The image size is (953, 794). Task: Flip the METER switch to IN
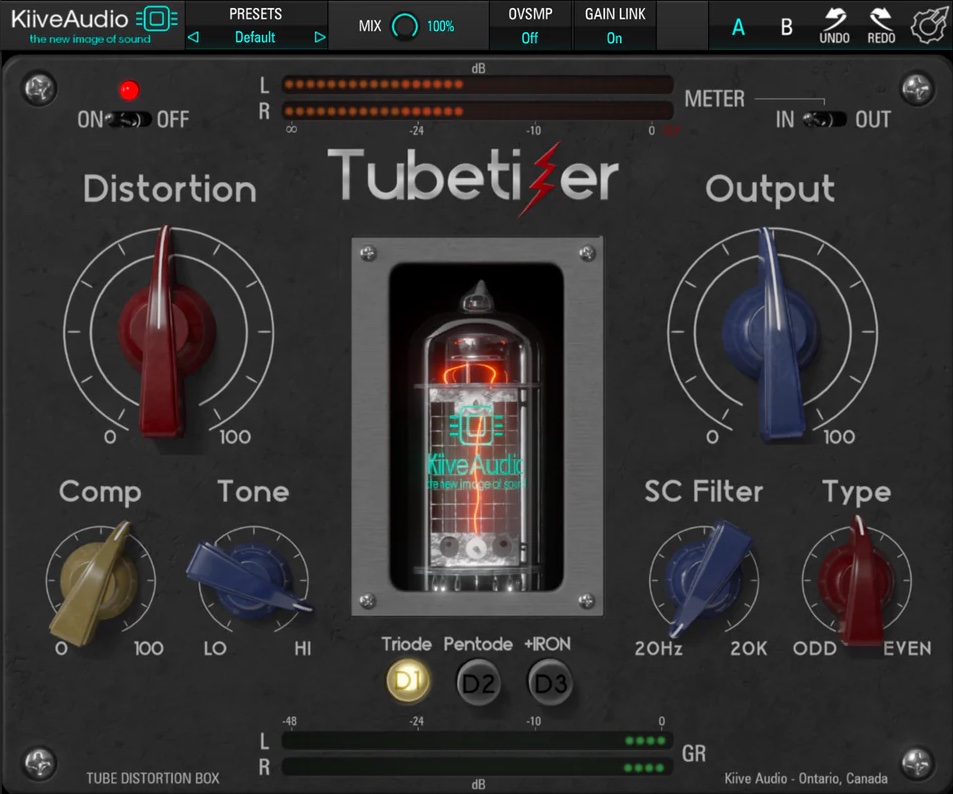[x=815, y=119]
